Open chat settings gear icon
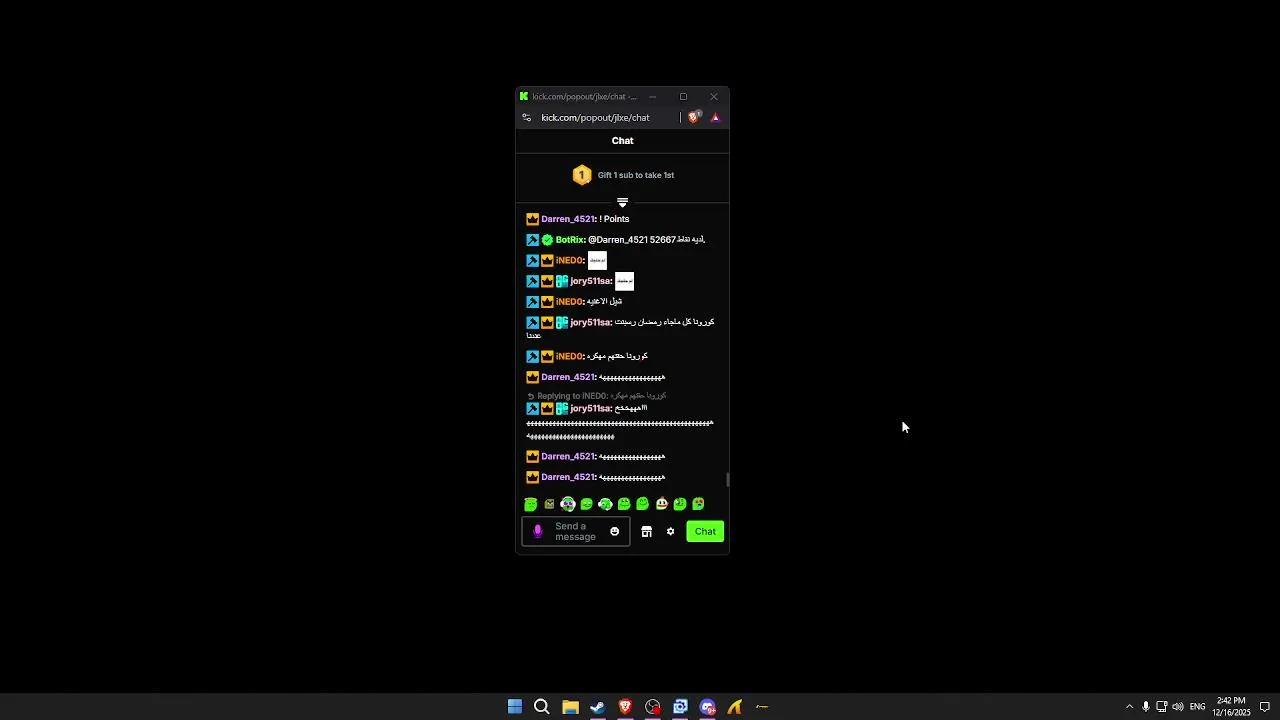 671,532
